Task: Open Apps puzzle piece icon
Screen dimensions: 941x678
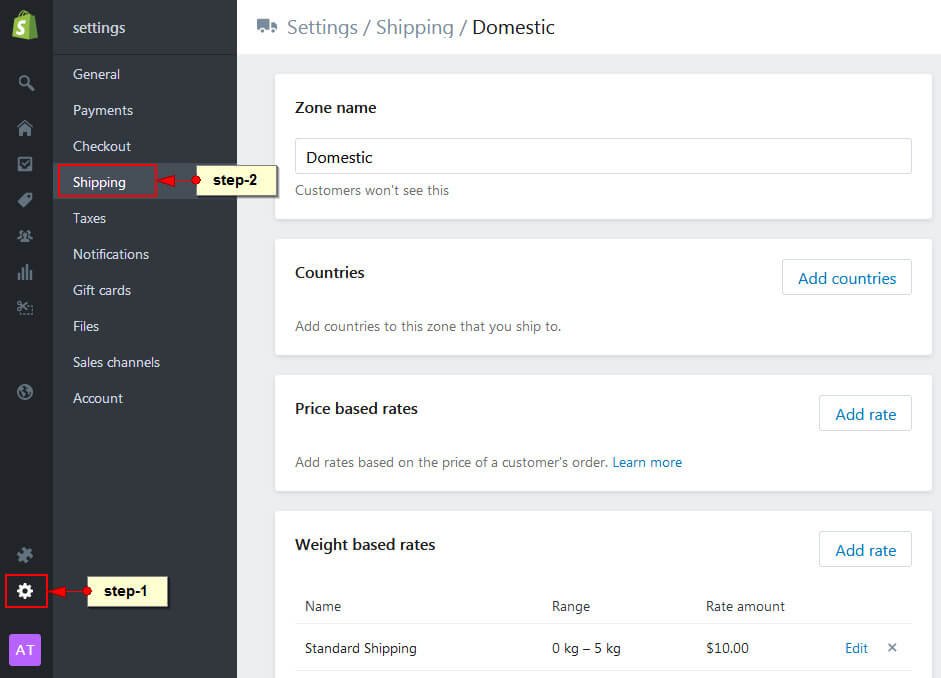Action: (25, 555)
